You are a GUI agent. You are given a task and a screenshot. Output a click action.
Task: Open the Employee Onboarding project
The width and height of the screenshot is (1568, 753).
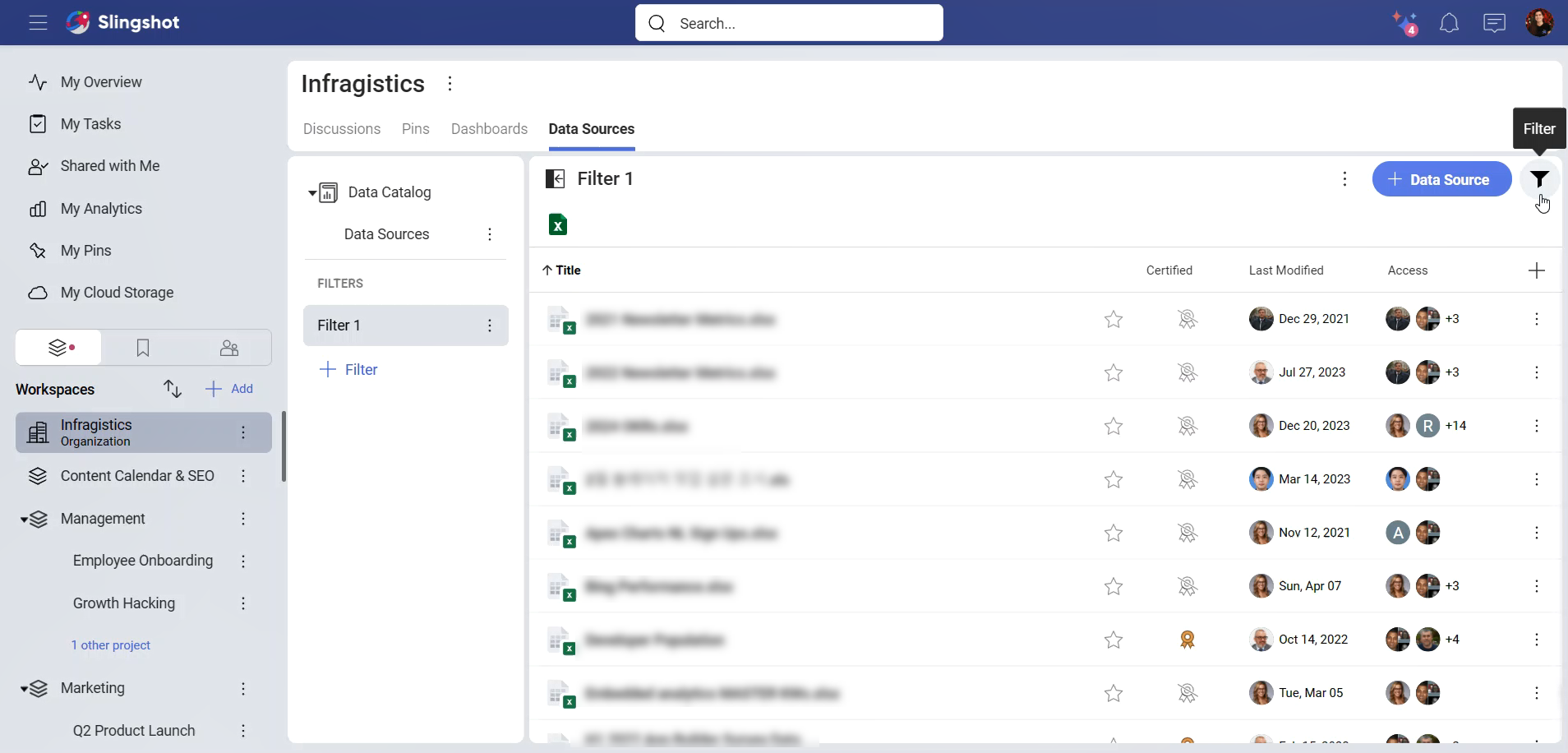coord(143,561)
